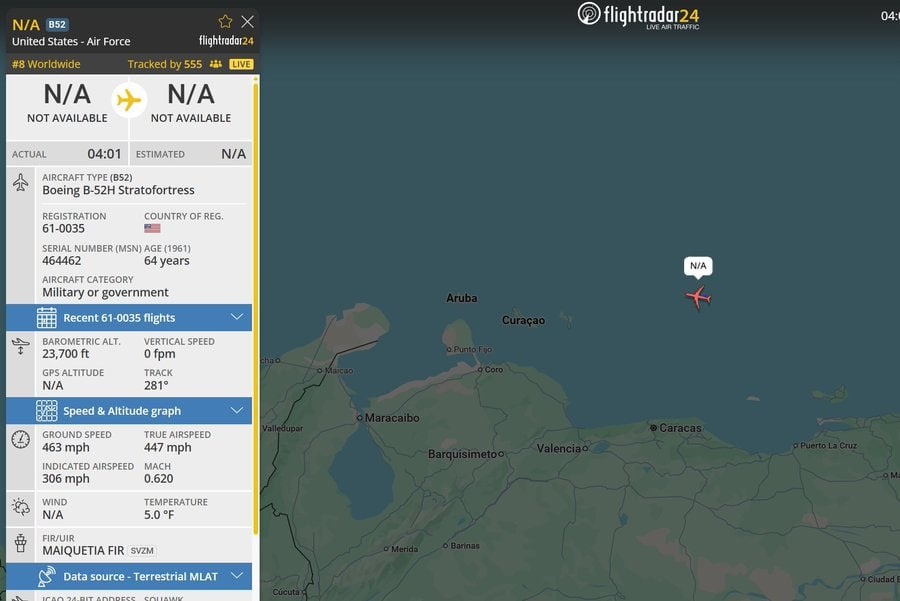Open the Speed & Altitude graph chevron
This screenshot has width=900, height=601.
236,410
